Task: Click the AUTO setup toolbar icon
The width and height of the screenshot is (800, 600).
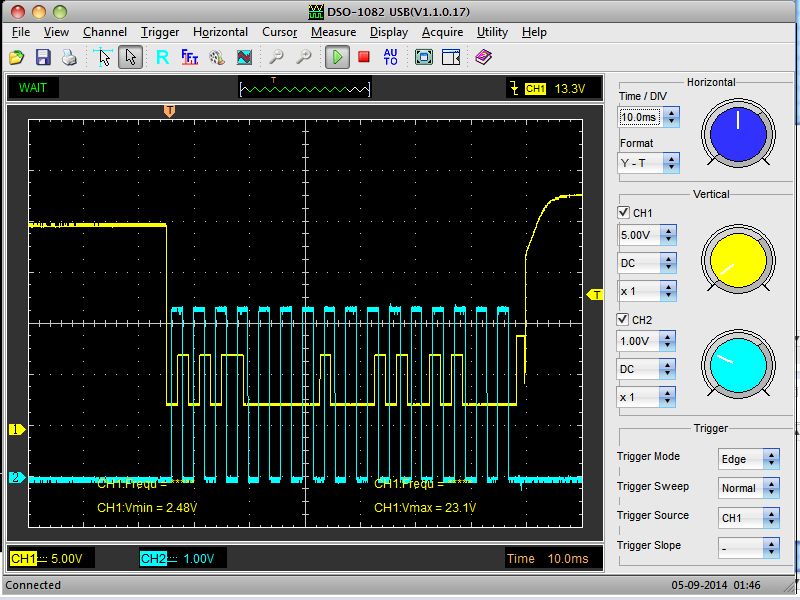Action: click(x=391, y=57)
